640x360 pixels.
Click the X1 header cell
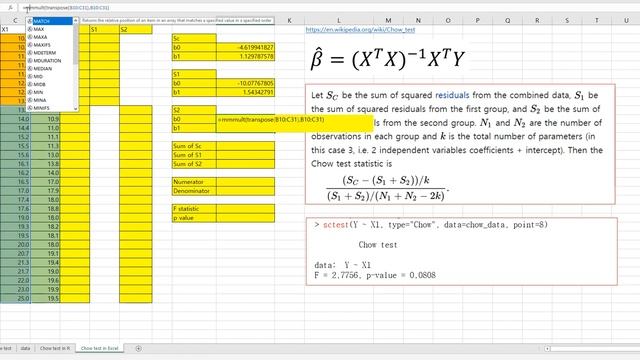[x=13, y=29]
